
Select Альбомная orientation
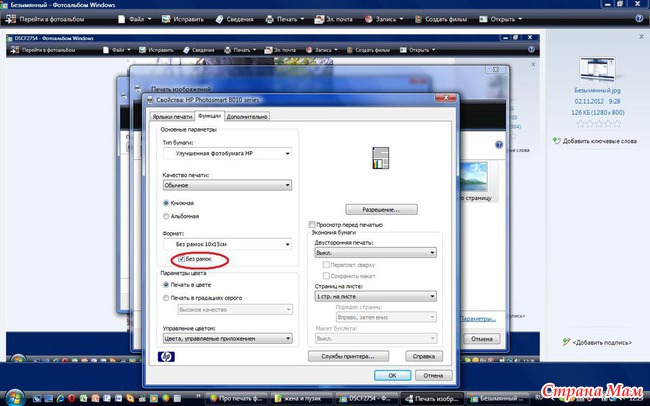click(x=166, y=216)
